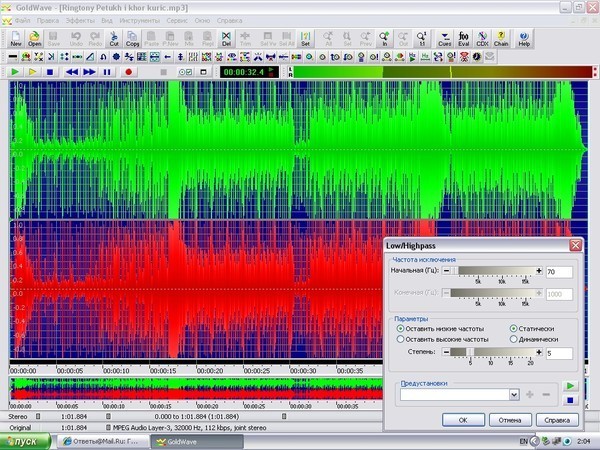Click minus button of 'Степень' slider

(x=446, y=352)
